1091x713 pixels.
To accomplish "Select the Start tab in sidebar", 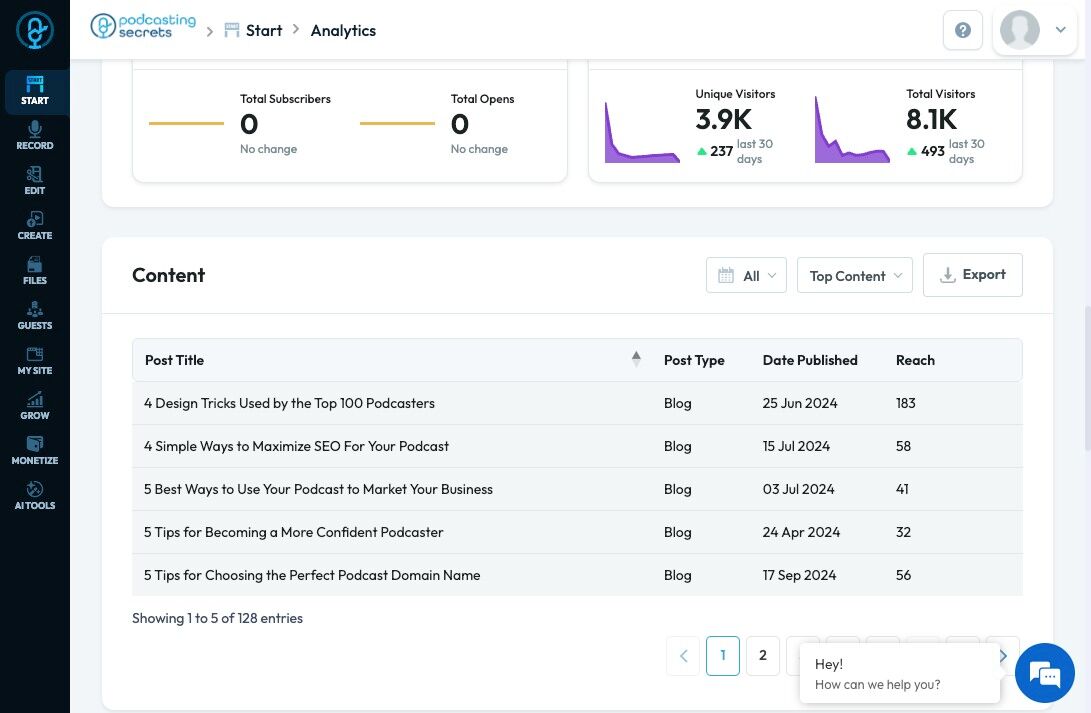I will pyautogui.click(x=35, y=91).
